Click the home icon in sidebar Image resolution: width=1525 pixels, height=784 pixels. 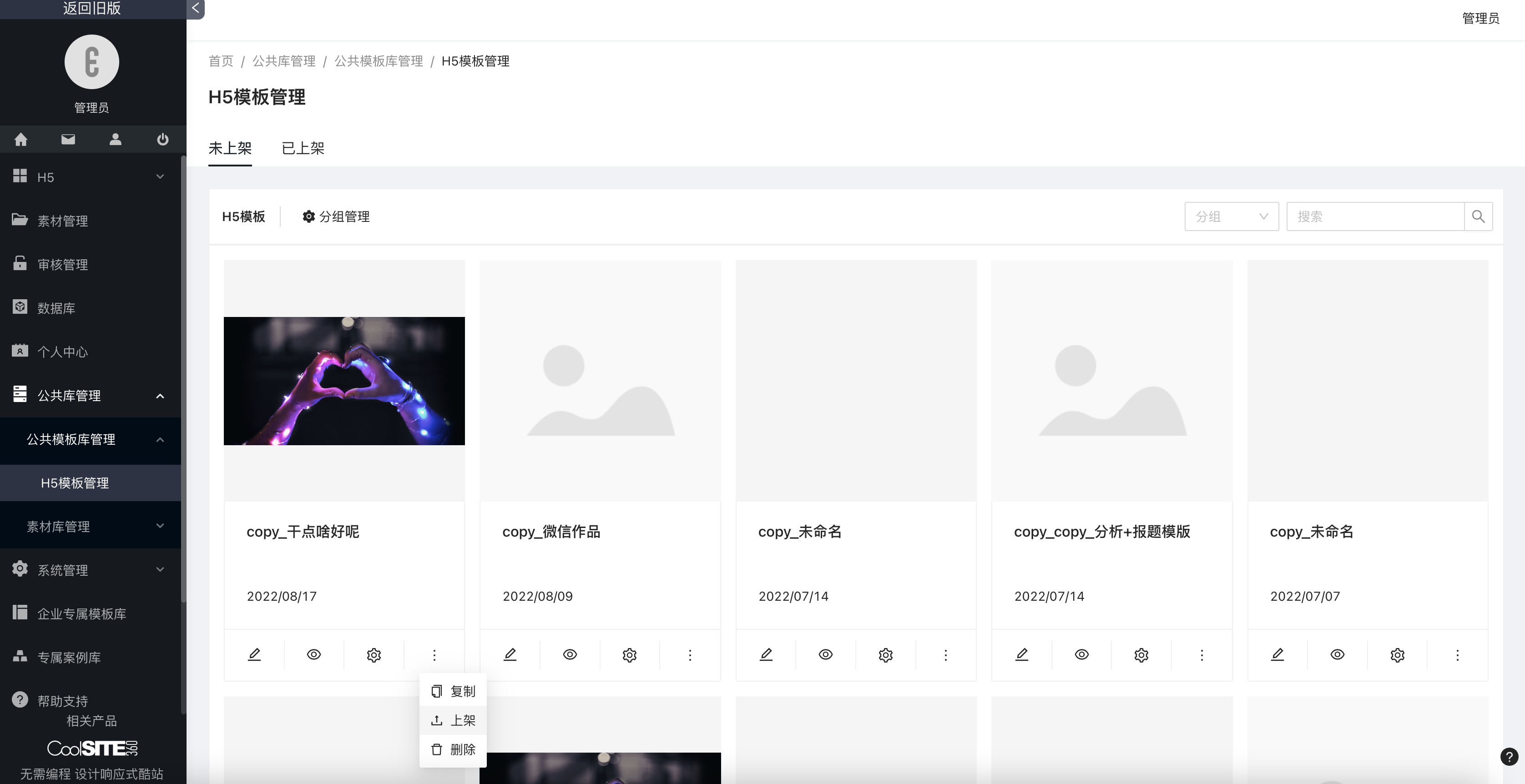click(21, 139)
